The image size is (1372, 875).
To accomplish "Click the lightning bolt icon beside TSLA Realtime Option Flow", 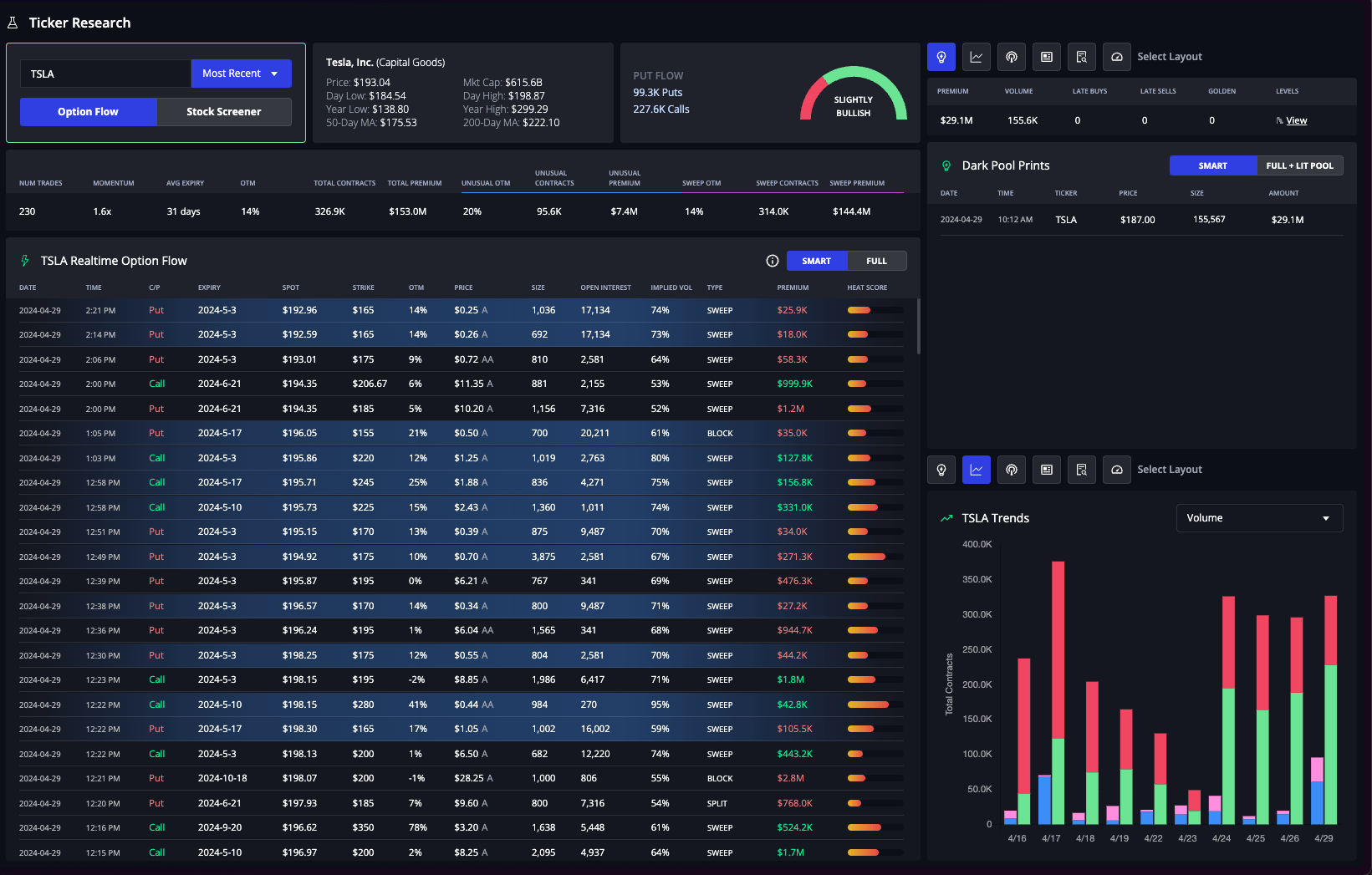I will (25, 261).
